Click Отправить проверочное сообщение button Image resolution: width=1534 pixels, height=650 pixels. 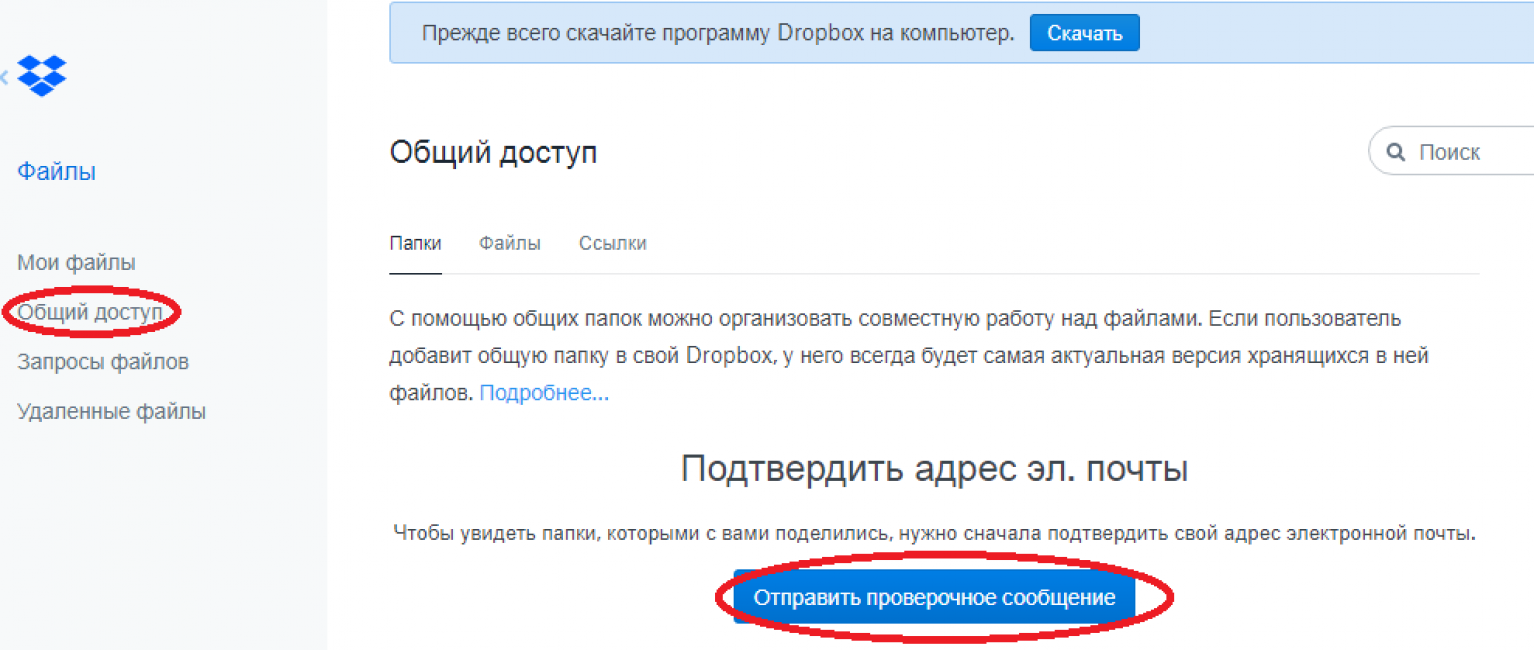click(x=934, y=597)
